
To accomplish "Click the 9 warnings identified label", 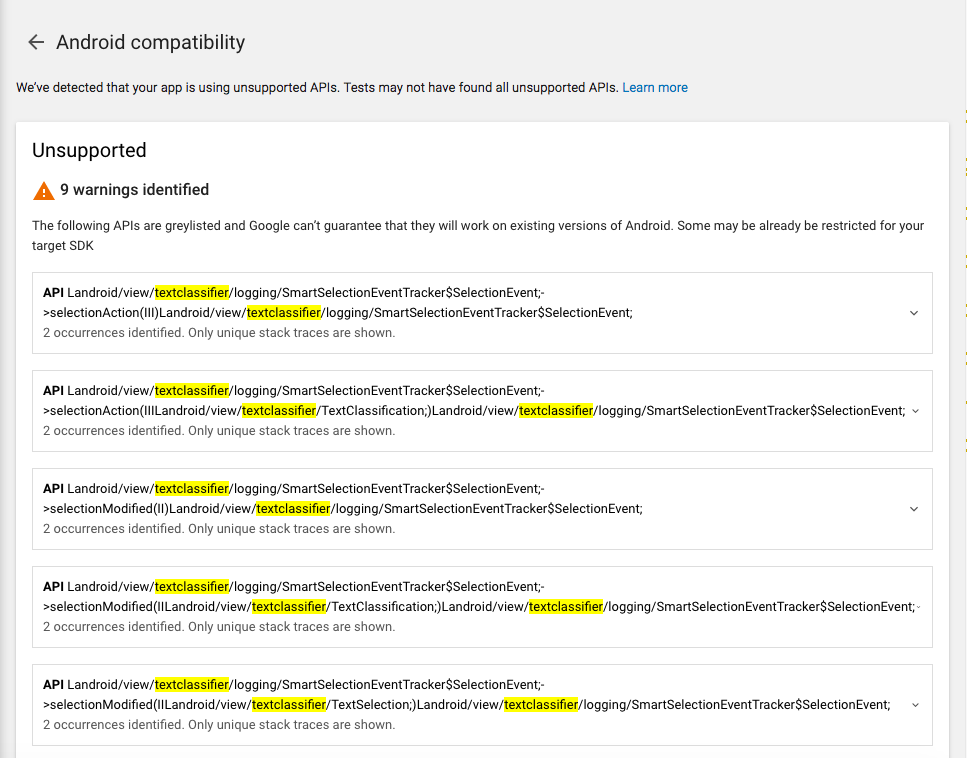I will click(134, 189).
